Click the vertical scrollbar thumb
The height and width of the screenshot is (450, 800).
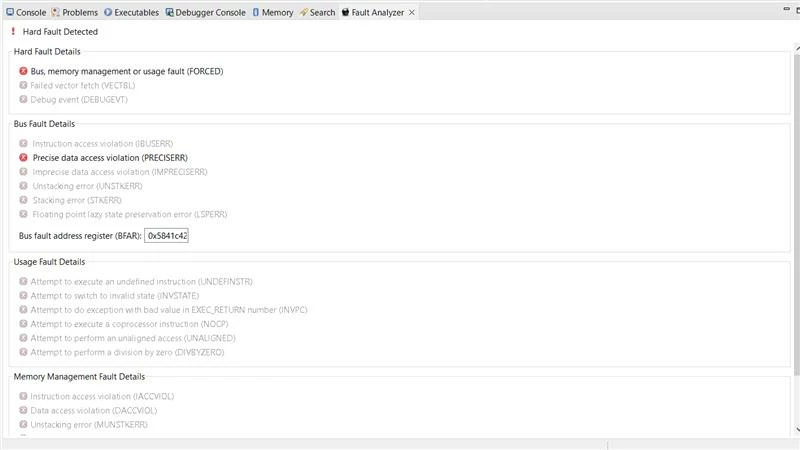point(797,214)
